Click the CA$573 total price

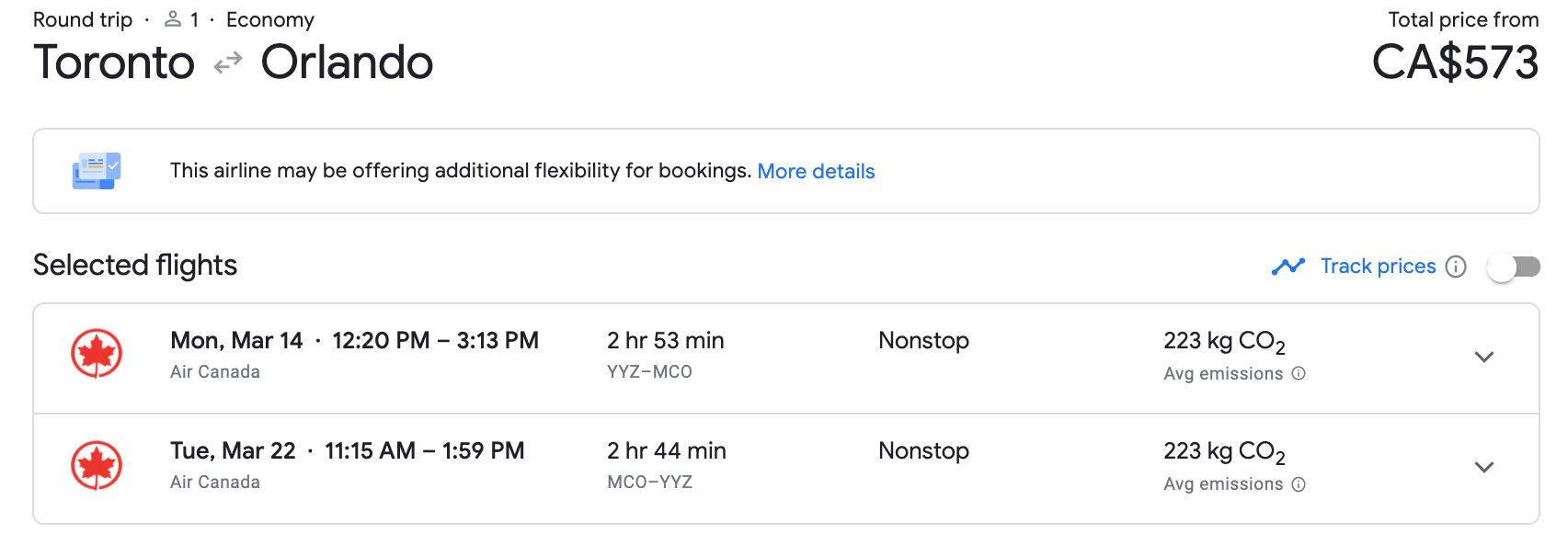1455,62
